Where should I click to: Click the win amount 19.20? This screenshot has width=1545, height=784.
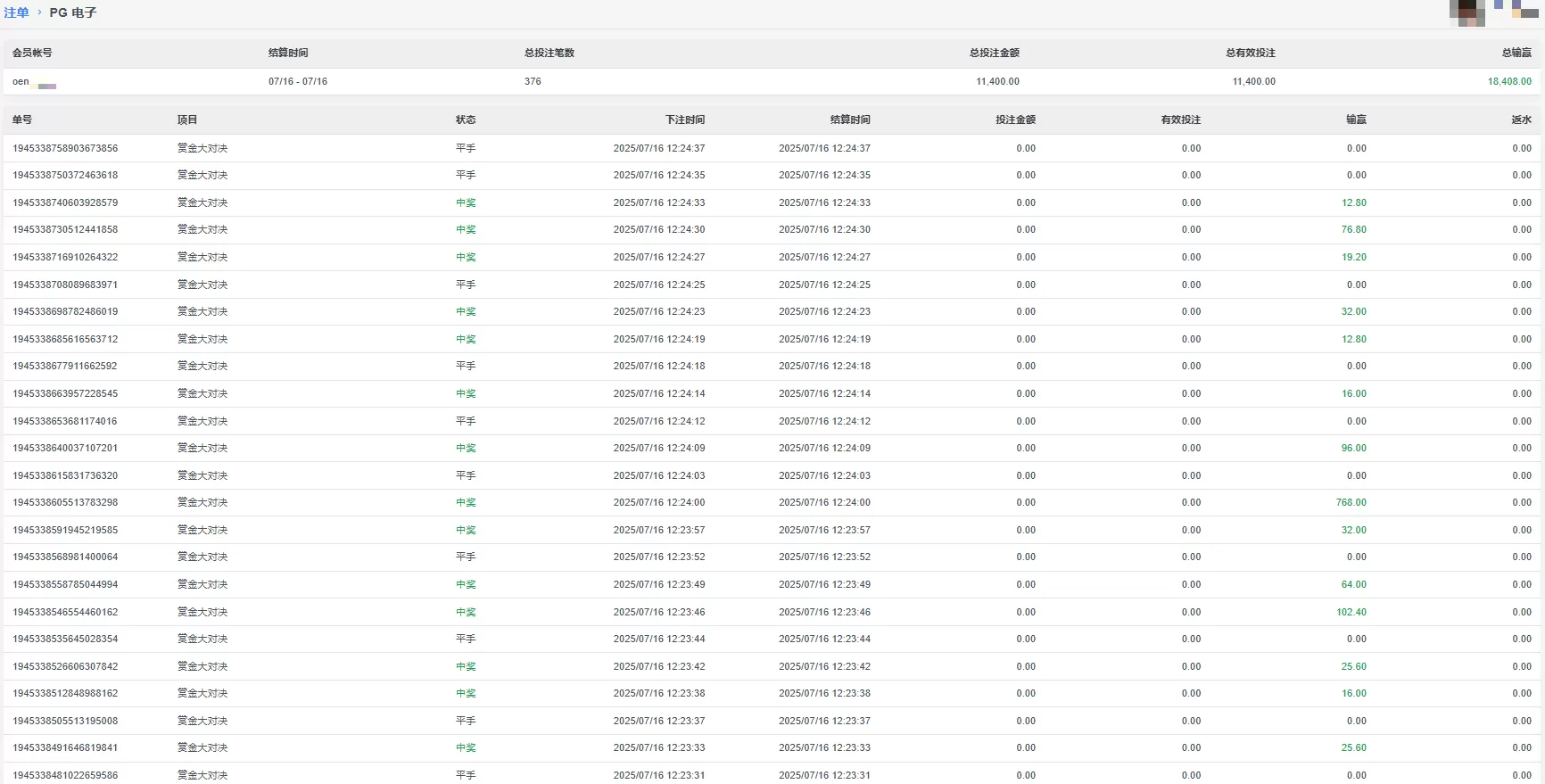click(x=1353, y=257)
